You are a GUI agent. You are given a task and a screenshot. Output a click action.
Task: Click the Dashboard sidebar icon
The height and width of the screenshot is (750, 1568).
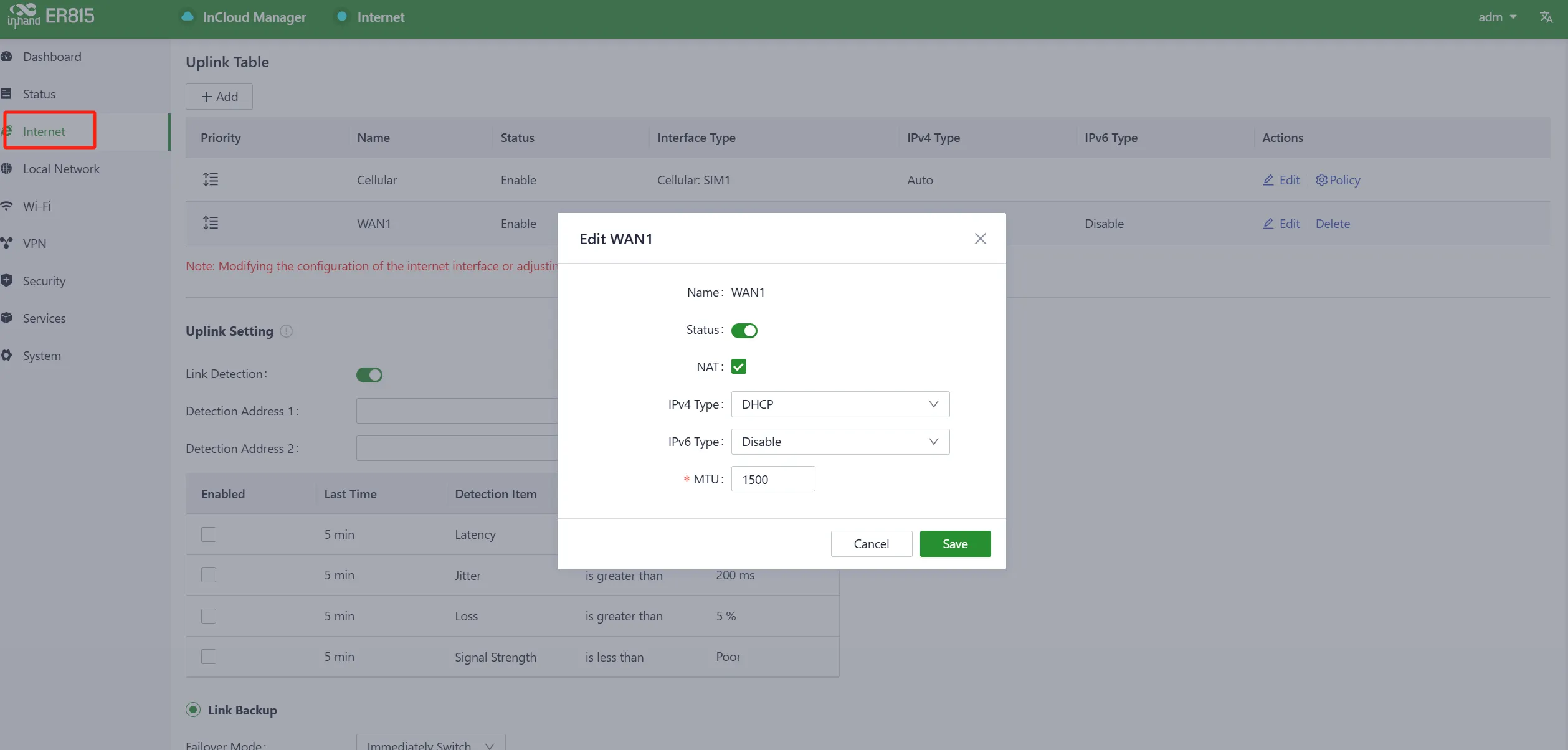[x=7, y=57]
